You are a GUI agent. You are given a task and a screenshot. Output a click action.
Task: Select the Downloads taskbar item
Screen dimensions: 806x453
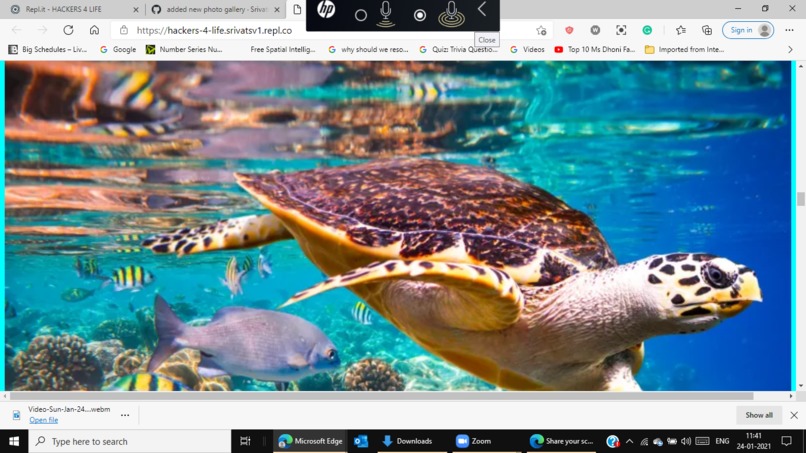point(410,441)
